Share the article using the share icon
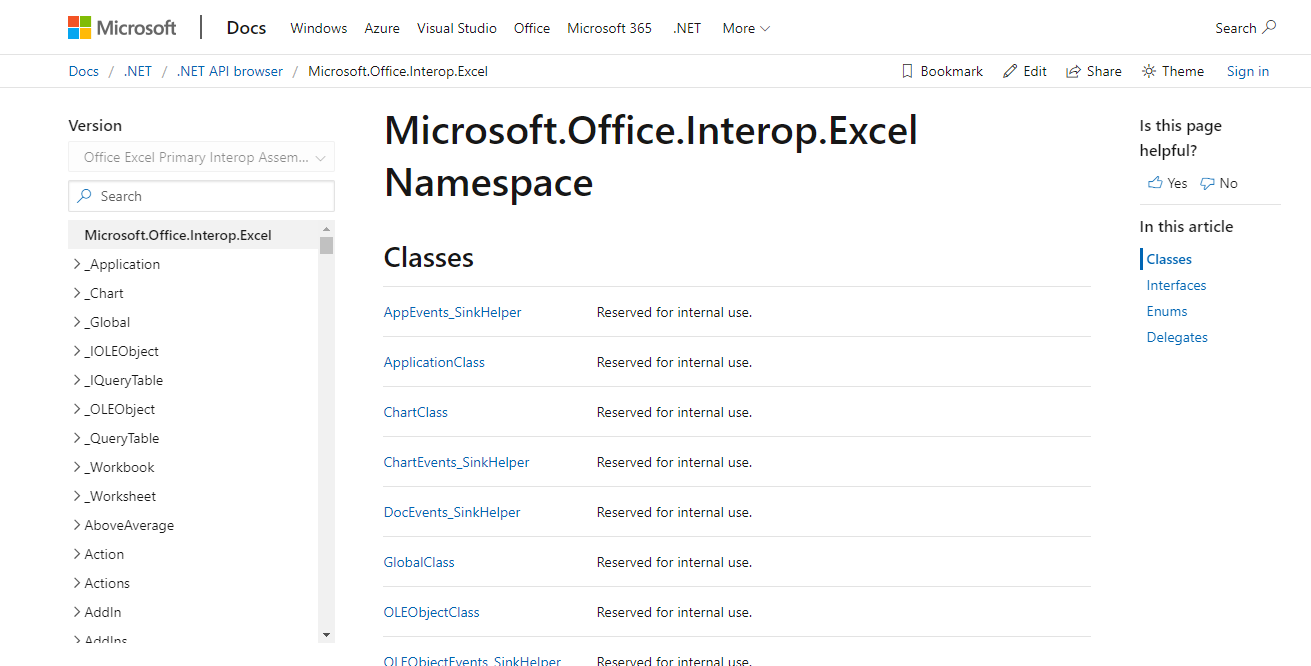1311x666 pixels. 1071,71
